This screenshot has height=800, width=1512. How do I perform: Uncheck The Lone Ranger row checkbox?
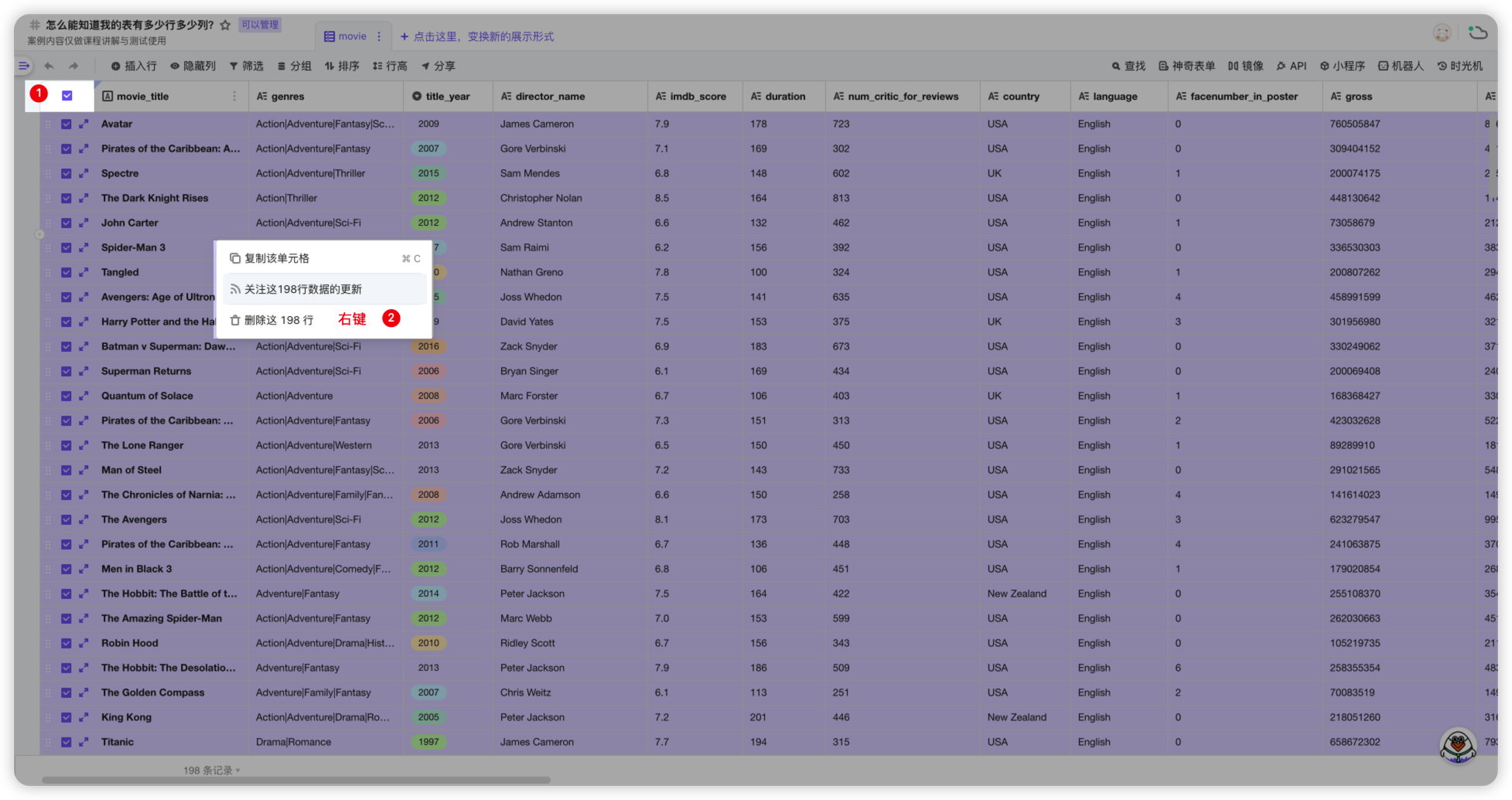tap(67, 445)
